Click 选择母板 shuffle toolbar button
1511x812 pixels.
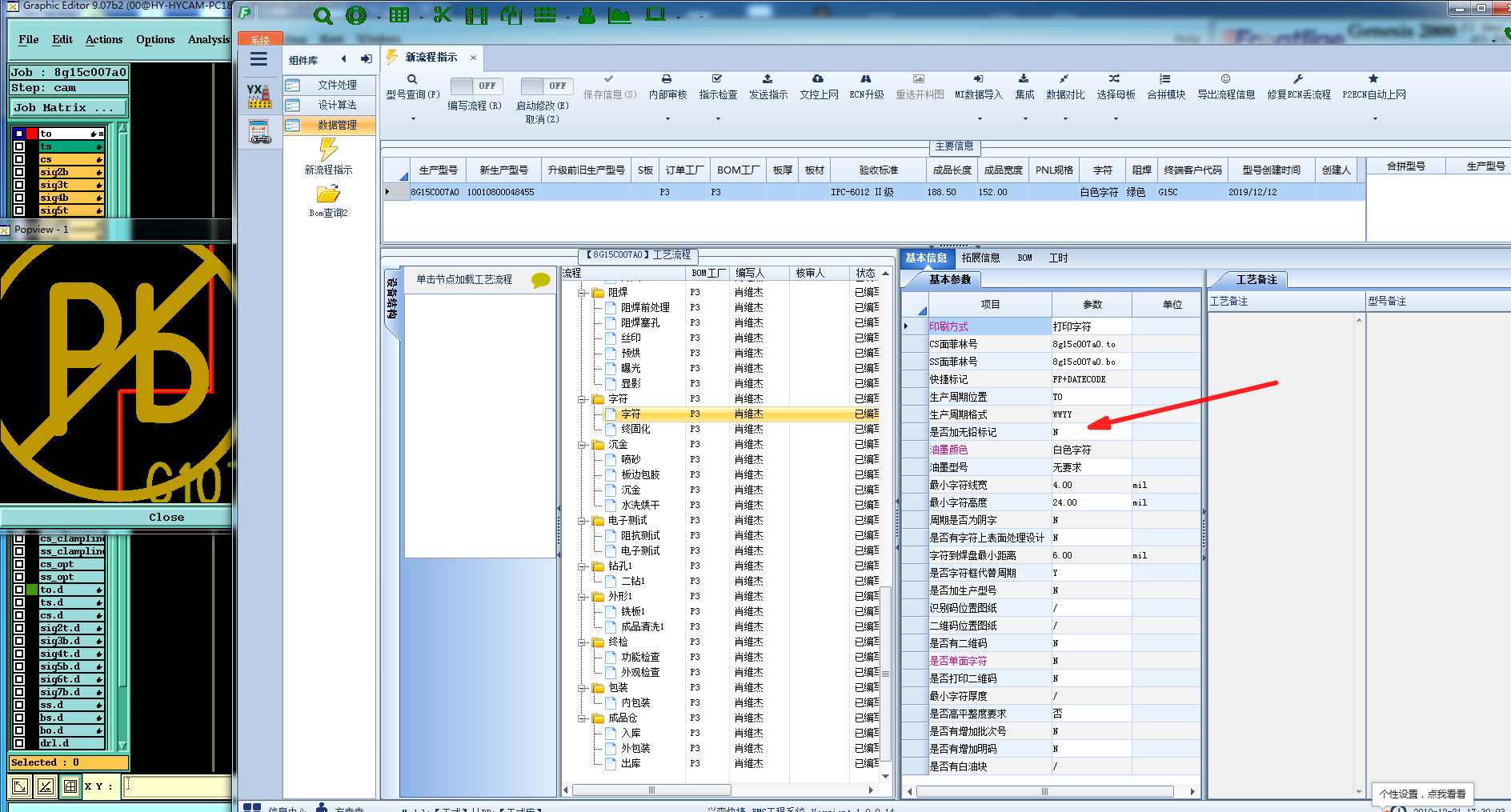click(1116, 87)
